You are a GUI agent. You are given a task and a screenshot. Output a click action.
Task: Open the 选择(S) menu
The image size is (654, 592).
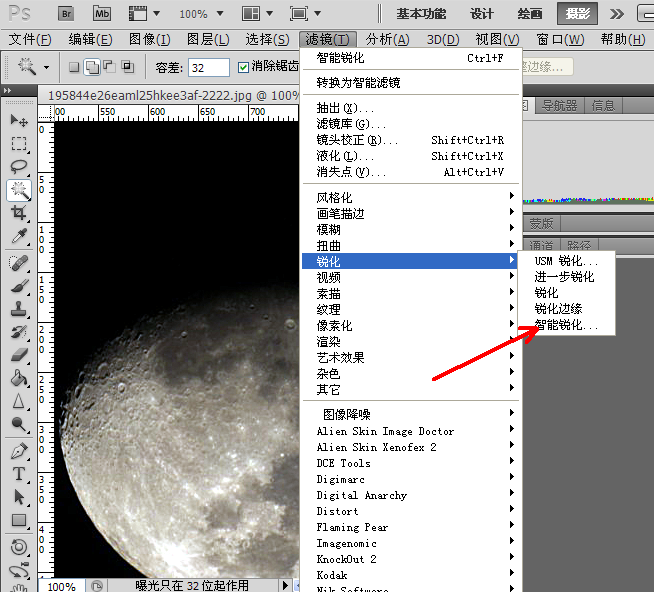[267, 40]
